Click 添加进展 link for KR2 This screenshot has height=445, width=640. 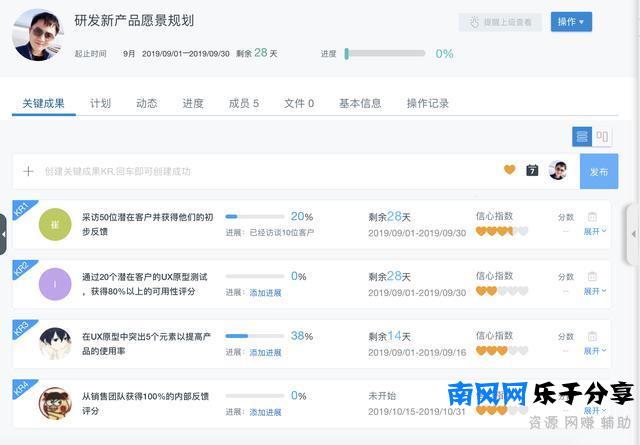(265, 293)
